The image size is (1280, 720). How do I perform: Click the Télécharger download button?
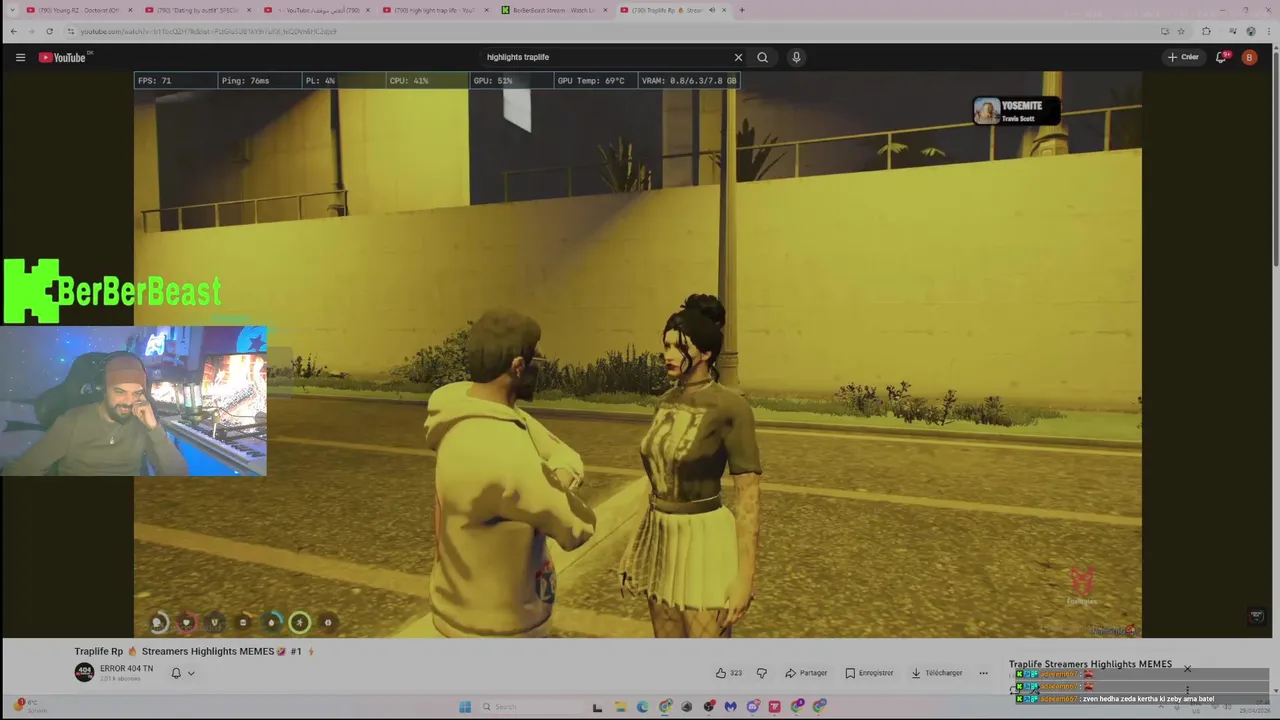click(937, 673)
